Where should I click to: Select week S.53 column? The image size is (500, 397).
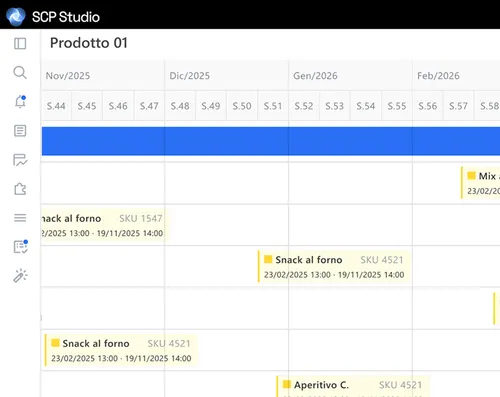click(334, 106)
